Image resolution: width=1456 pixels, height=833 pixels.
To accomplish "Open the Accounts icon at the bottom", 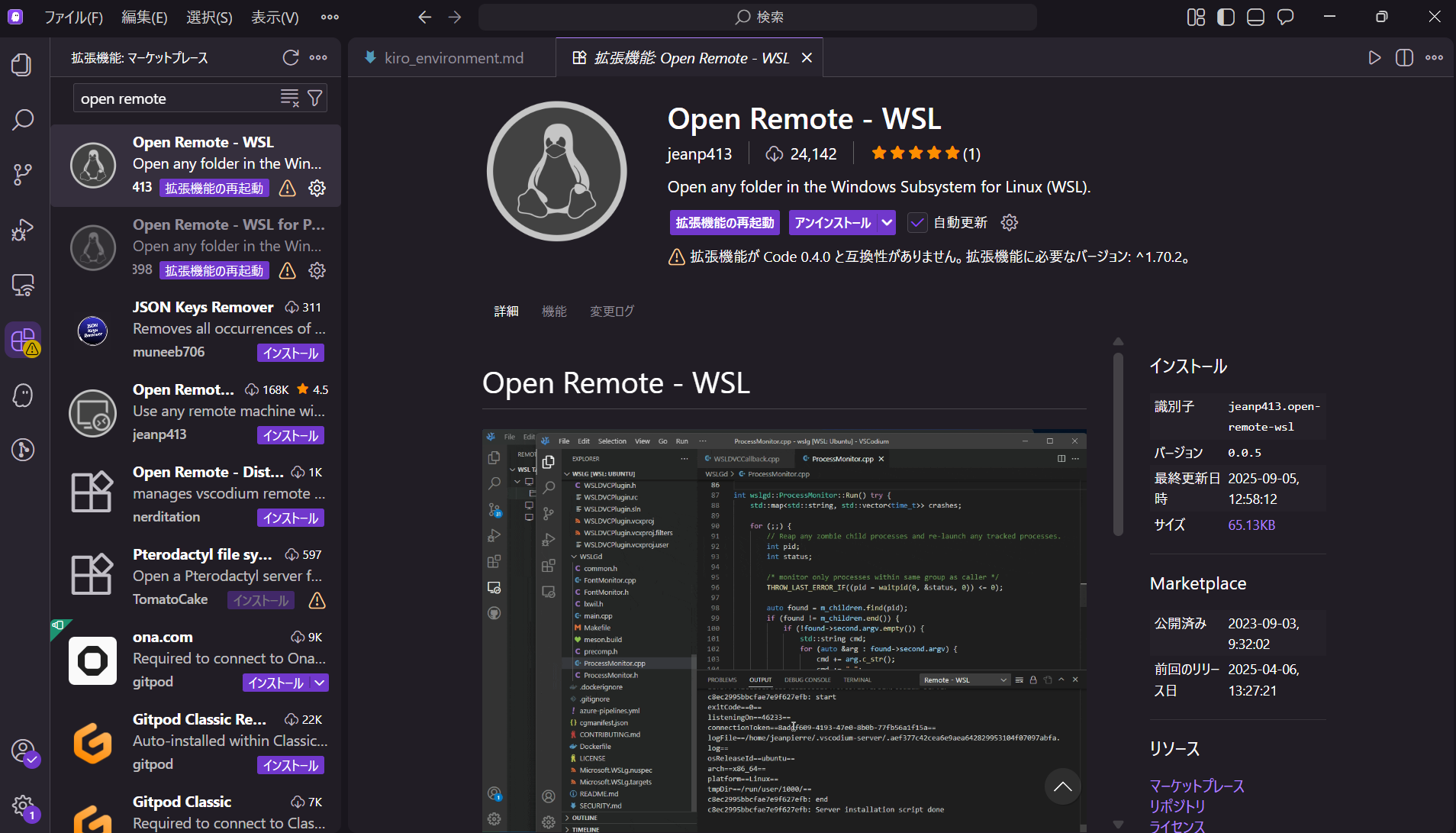I will 24,752.
